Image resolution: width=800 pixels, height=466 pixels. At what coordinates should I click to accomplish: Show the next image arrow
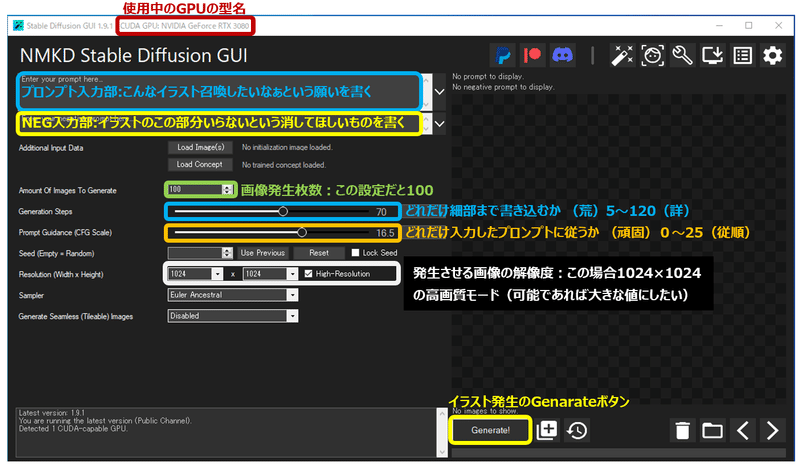pos(772,430)
